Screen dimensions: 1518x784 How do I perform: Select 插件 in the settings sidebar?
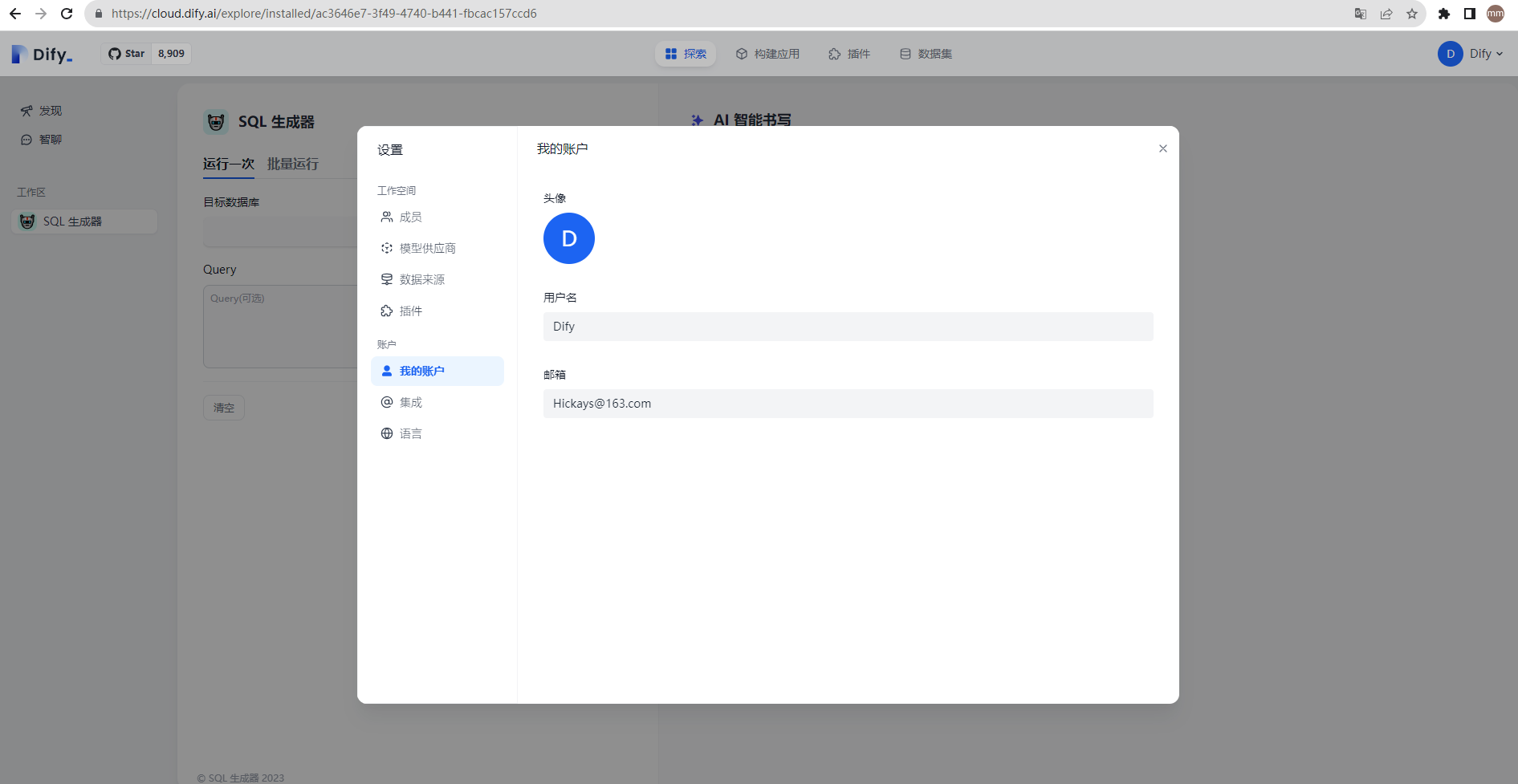pyautogui.click(x=437, y=311)
